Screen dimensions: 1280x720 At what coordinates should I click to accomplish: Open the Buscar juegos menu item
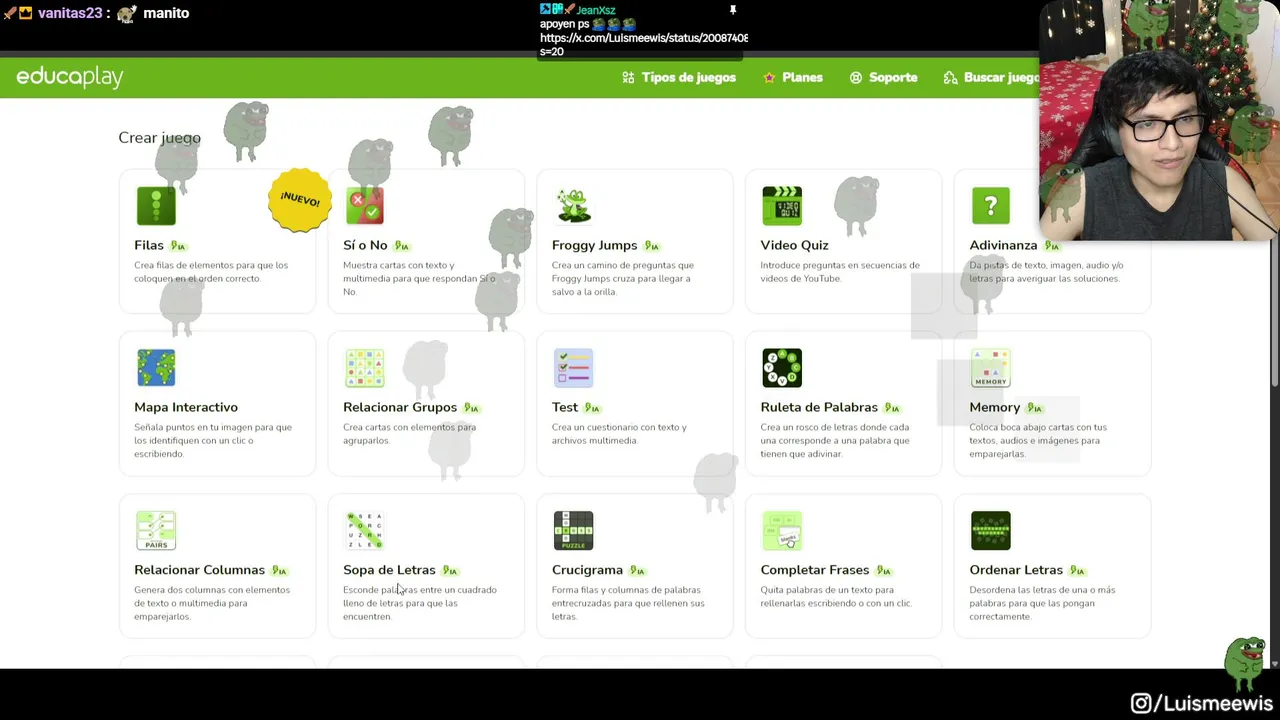pos(992,77)
